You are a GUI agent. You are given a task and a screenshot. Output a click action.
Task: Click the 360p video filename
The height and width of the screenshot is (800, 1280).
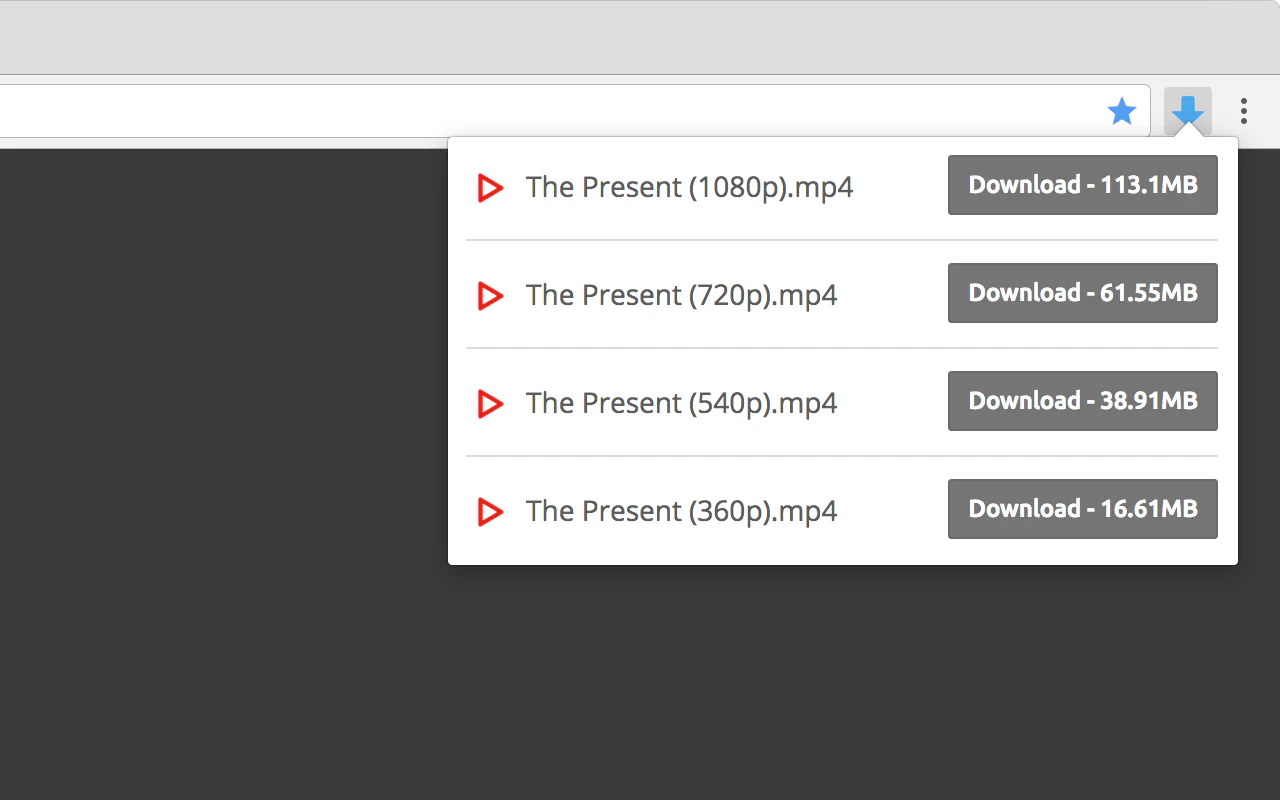(x=682, y=511)
